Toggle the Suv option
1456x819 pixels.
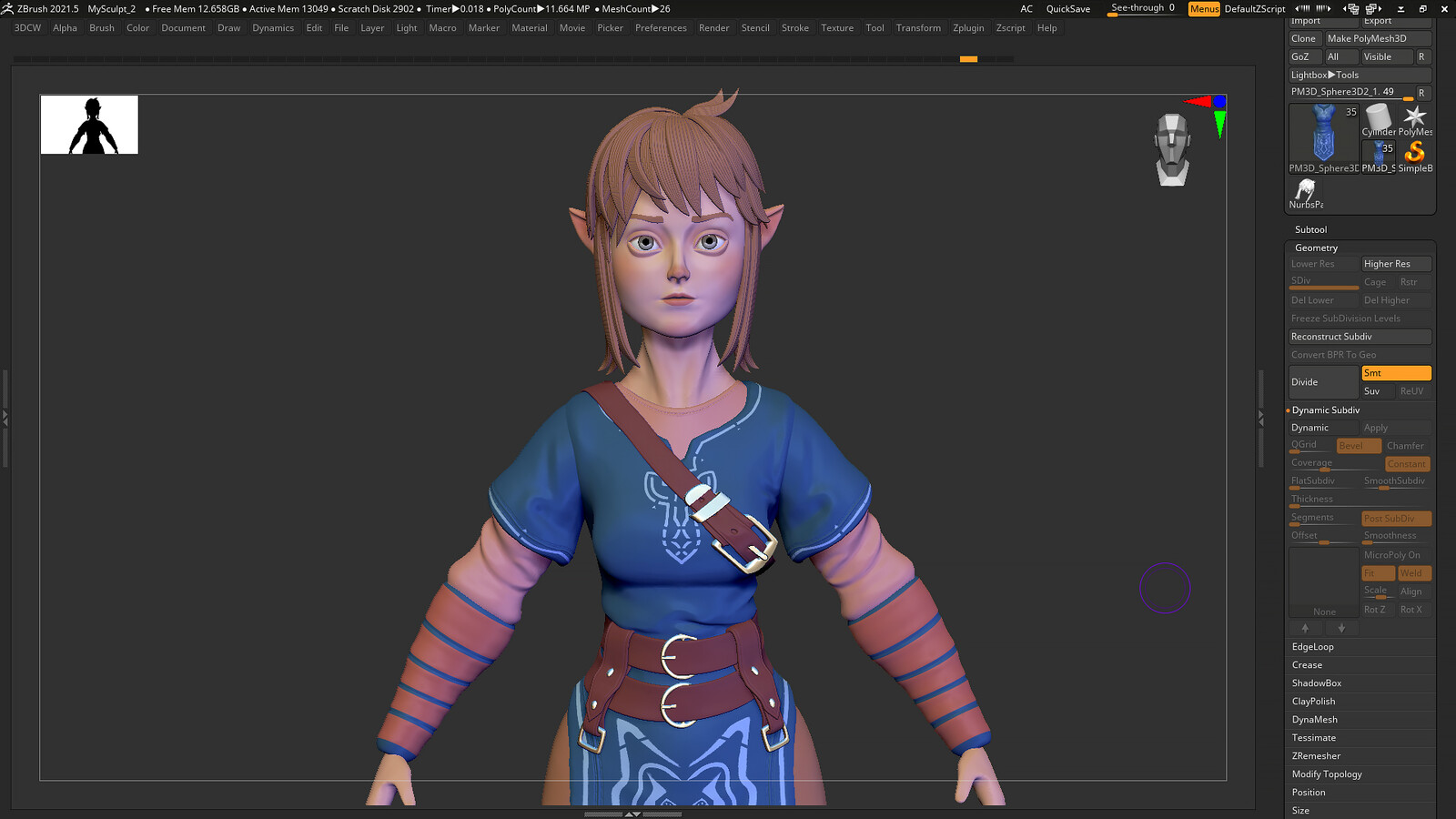[1378, 391]
